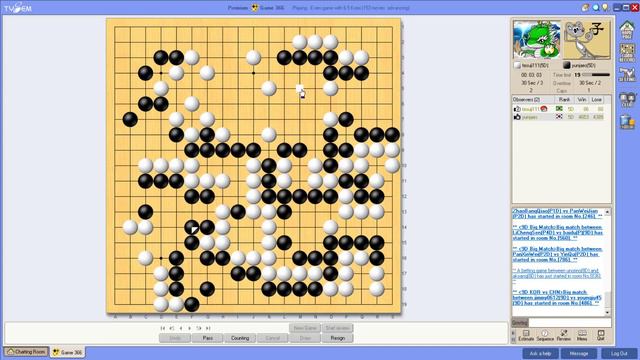Click the Review tool icon
The image size is (640, 360).
coord(564,336)
